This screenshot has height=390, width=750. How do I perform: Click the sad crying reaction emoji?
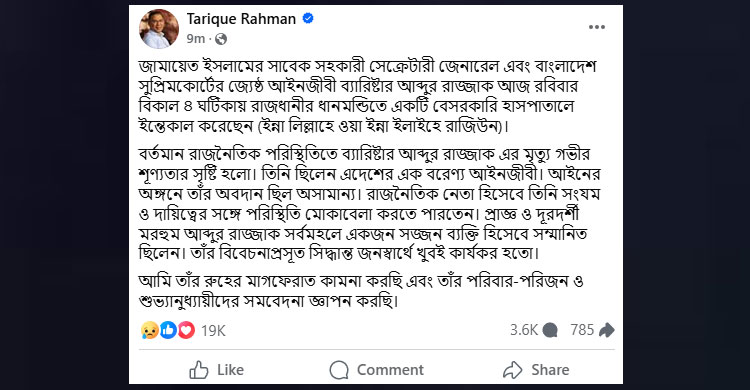coord(150,330)
